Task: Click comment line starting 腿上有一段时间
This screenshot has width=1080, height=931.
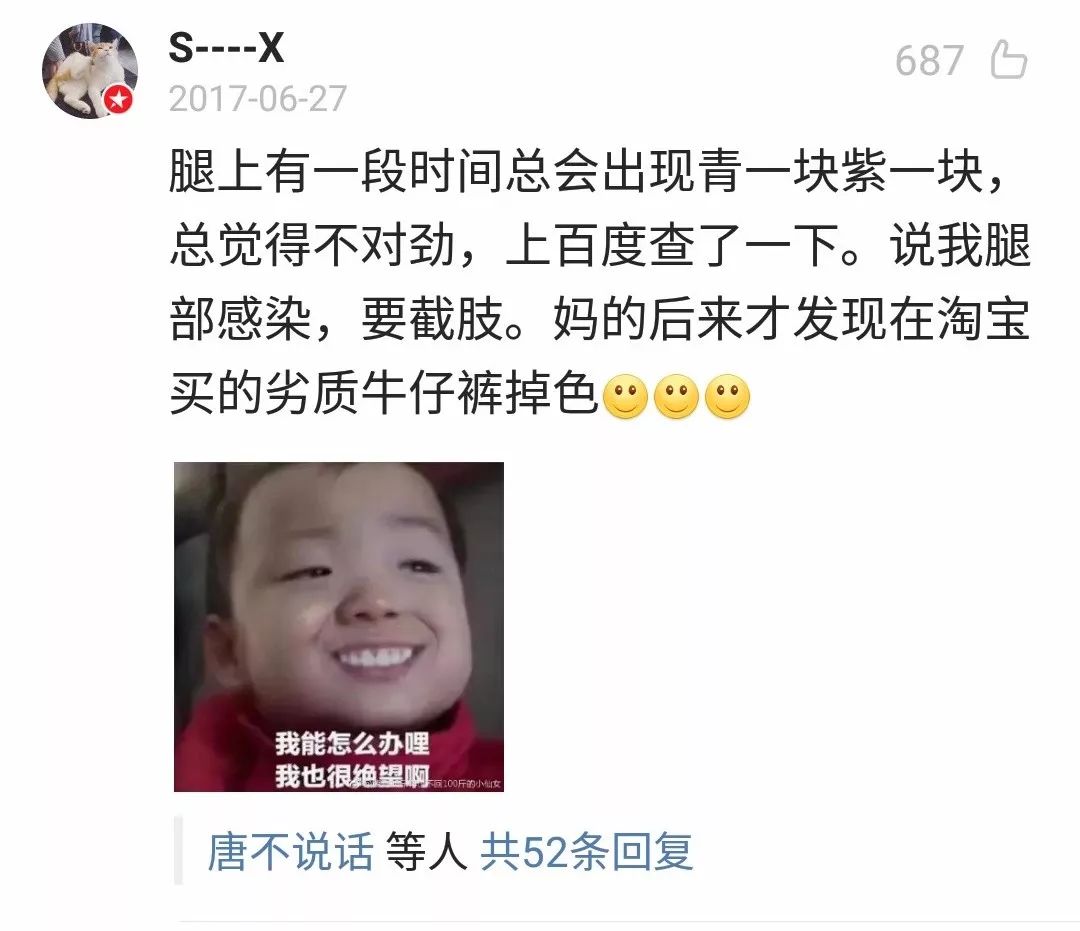Action: 588,171
